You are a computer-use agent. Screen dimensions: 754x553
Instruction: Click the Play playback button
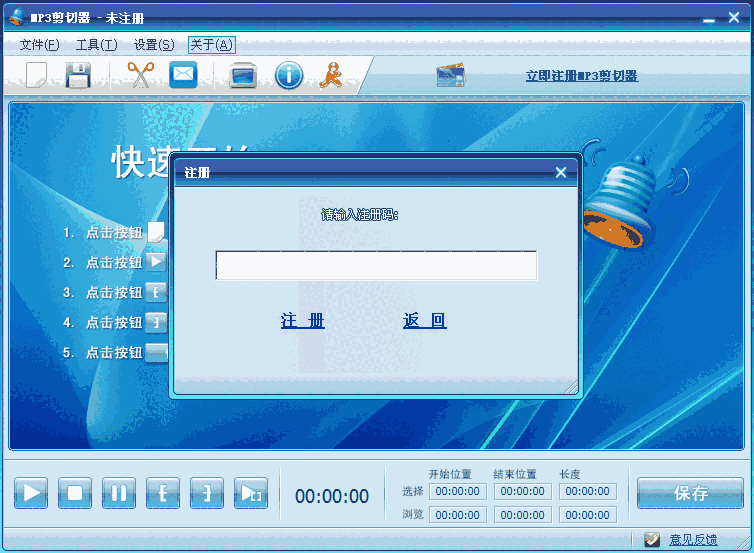pos(31,493)
